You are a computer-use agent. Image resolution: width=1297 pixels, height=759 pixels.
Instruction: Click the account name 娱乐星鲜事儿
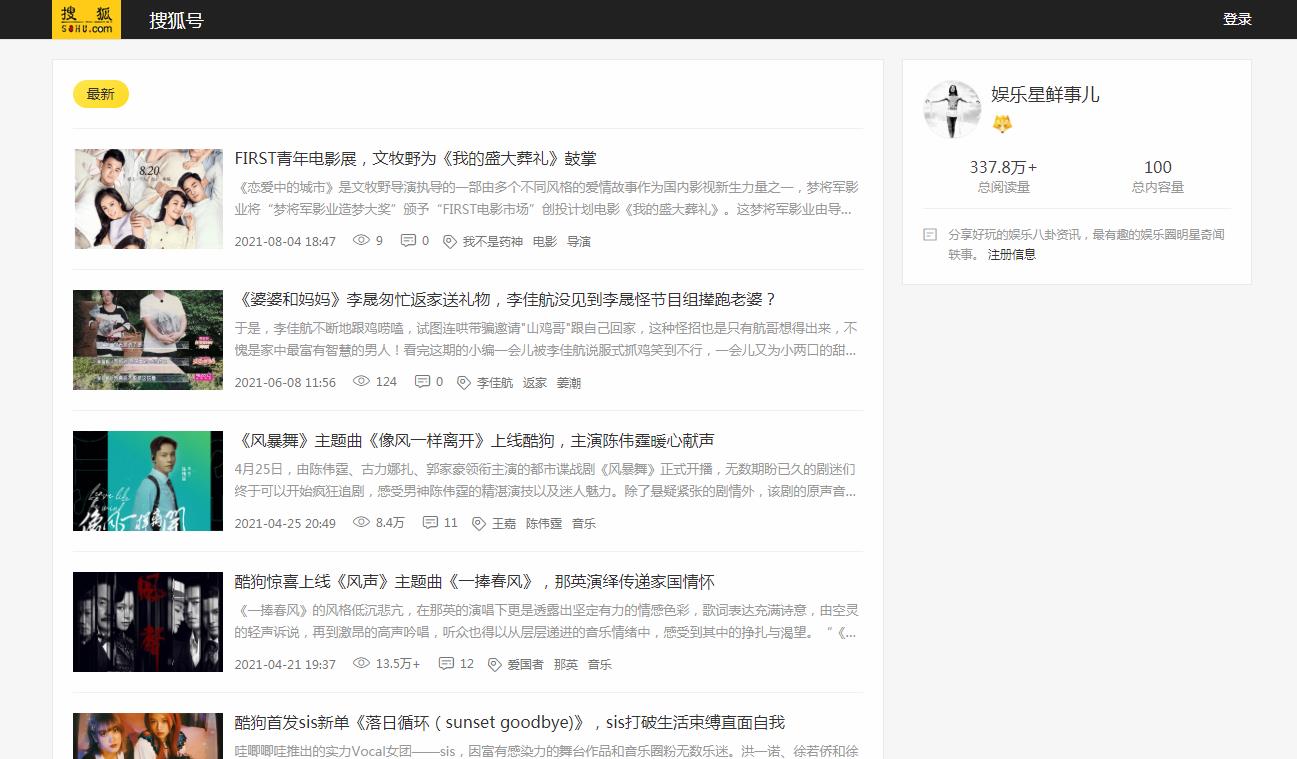point(1045,95)
